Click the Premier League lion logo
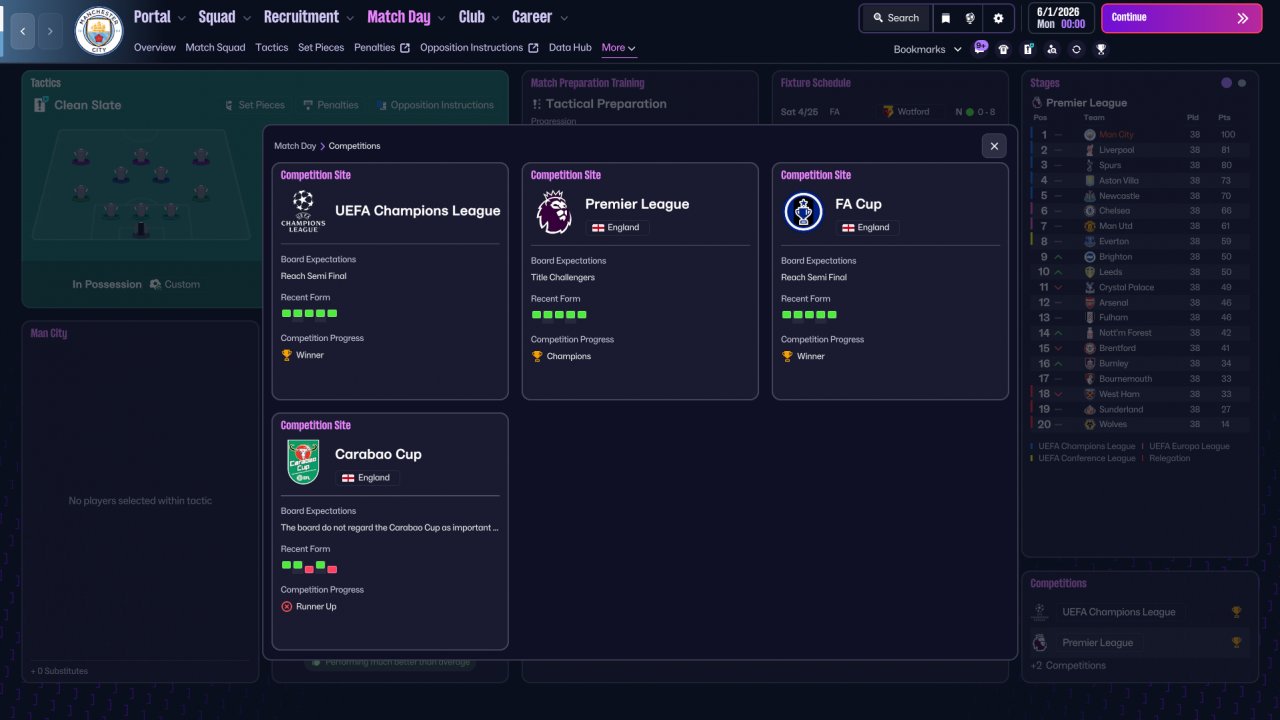This screenshot has height=720, width=1280. [x=553, y=212]
